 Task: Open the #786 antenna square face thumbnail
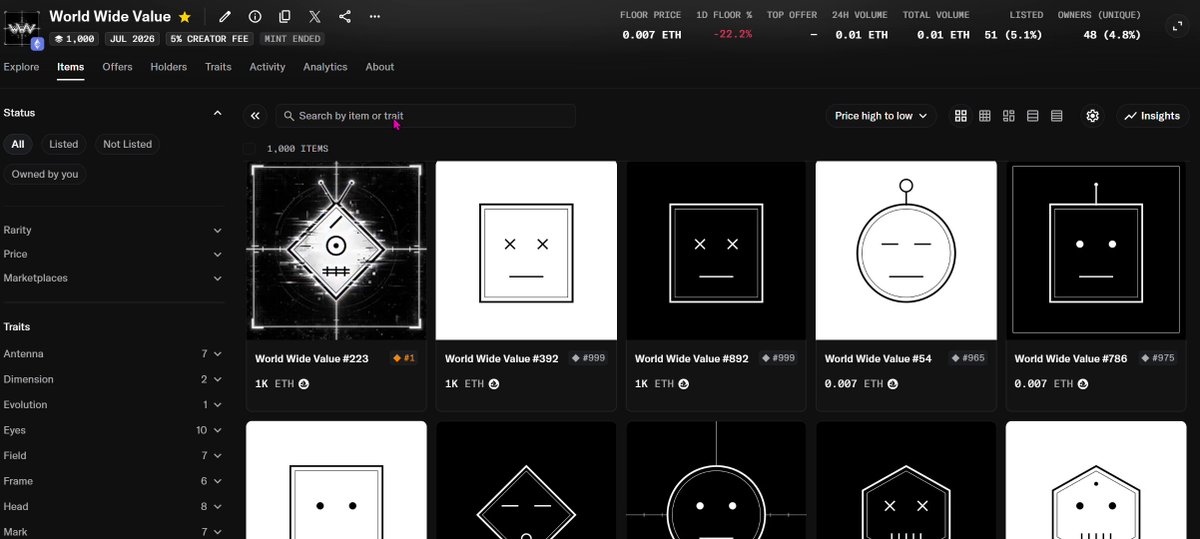1096,251
